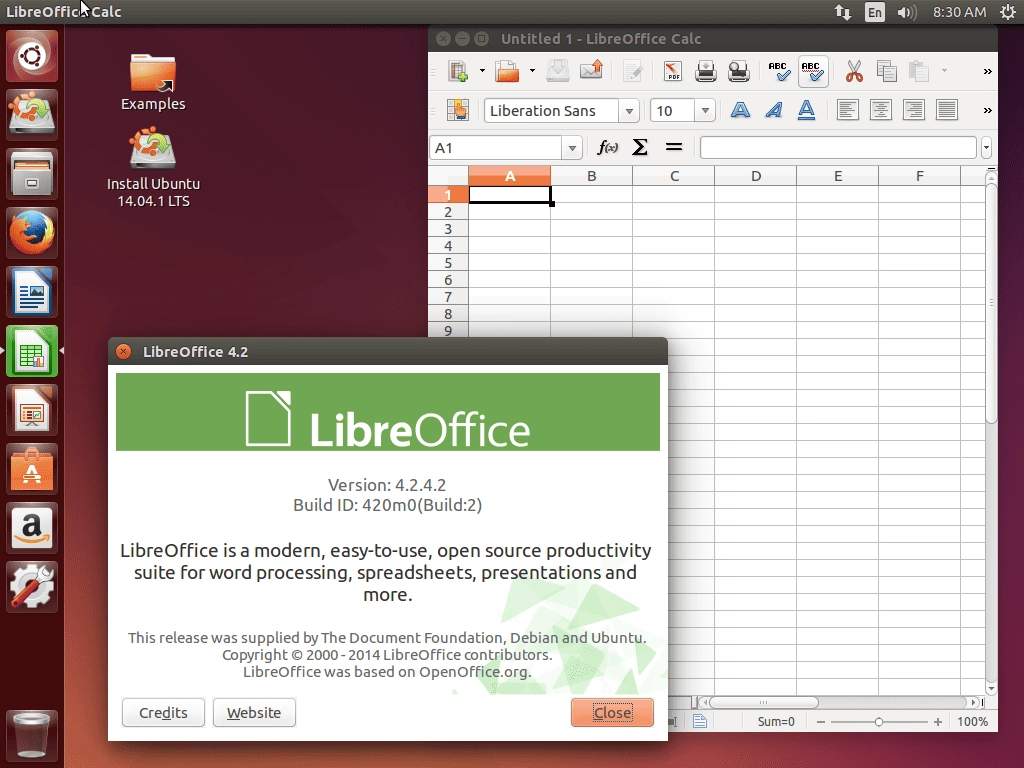
Task: Set Justified alignment icon
Action: [x=947, y=110]
